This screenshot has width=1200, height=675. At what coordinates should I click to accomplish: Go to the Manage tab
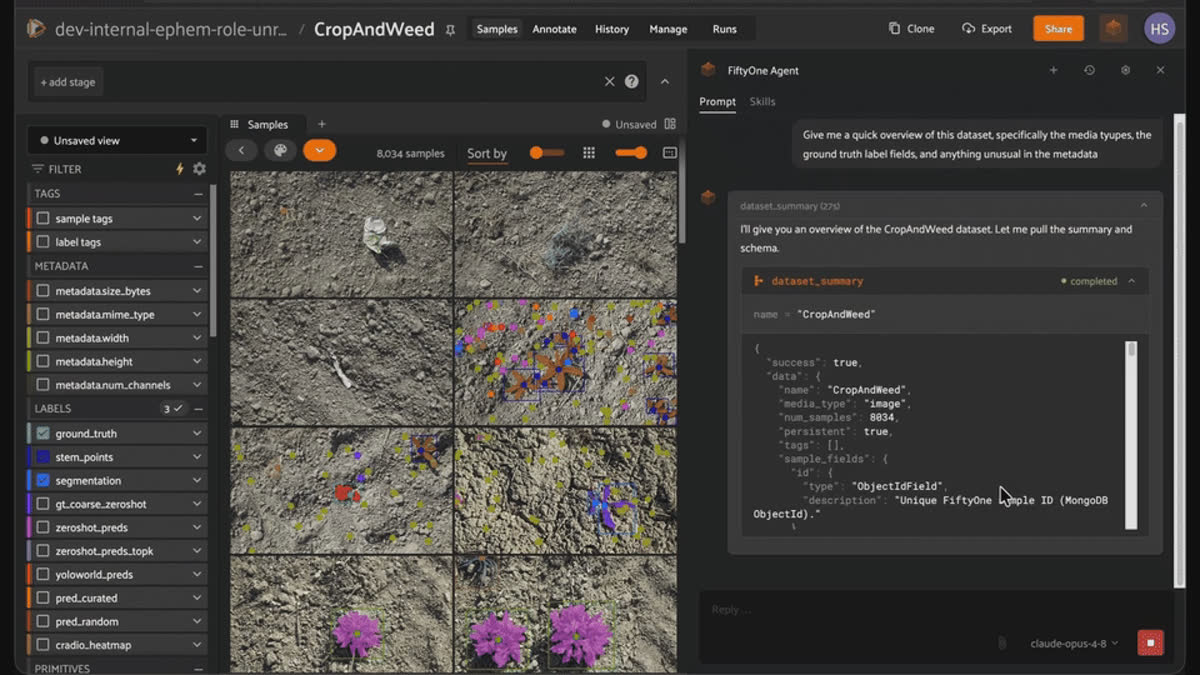pos(668,29)
